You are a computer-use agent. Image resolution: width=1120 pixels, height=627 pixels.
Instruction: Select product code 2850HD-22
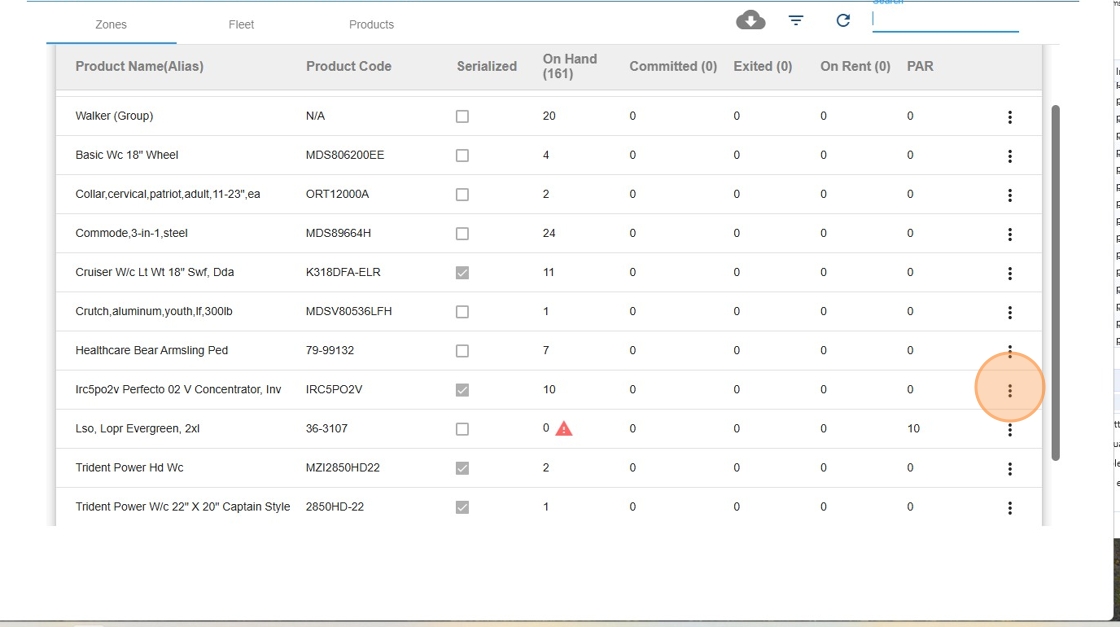tap(335, 506)
